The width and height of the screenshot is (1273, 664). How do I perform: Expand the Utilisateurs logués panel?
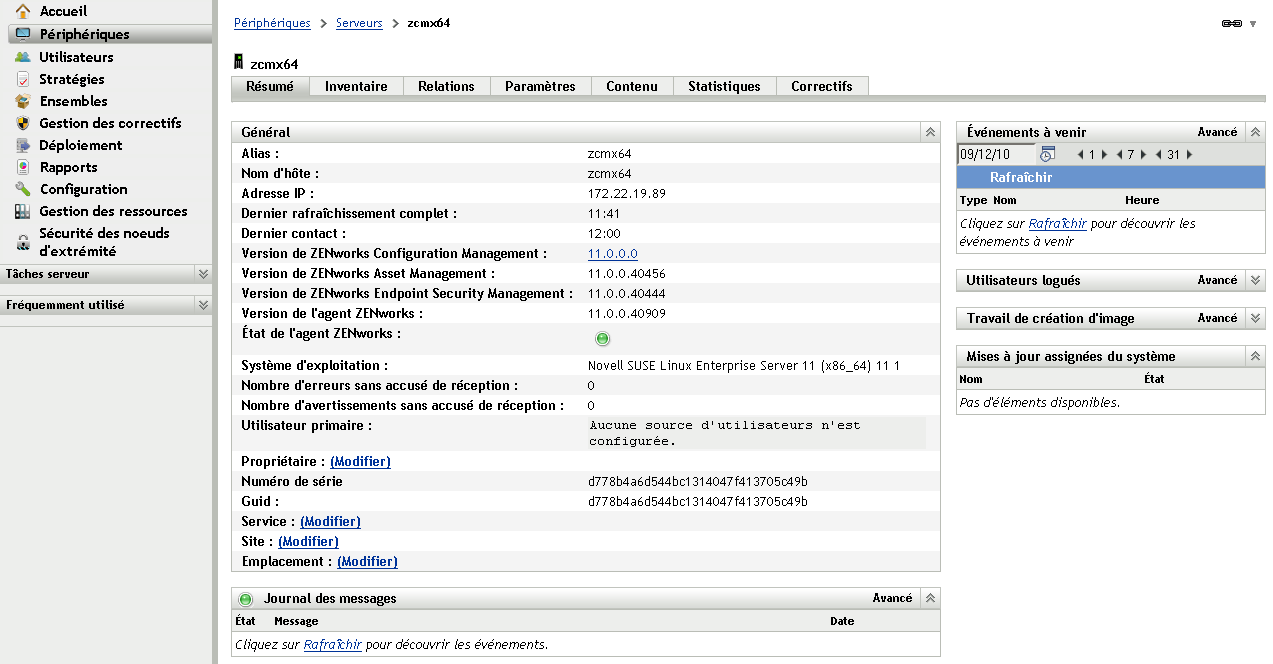(x=1256, y=281)
